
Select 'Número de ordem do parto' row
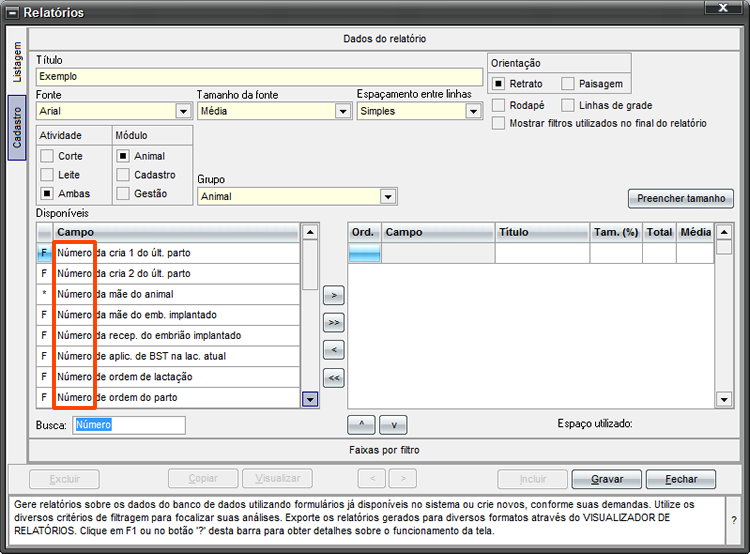pos(168,397)
